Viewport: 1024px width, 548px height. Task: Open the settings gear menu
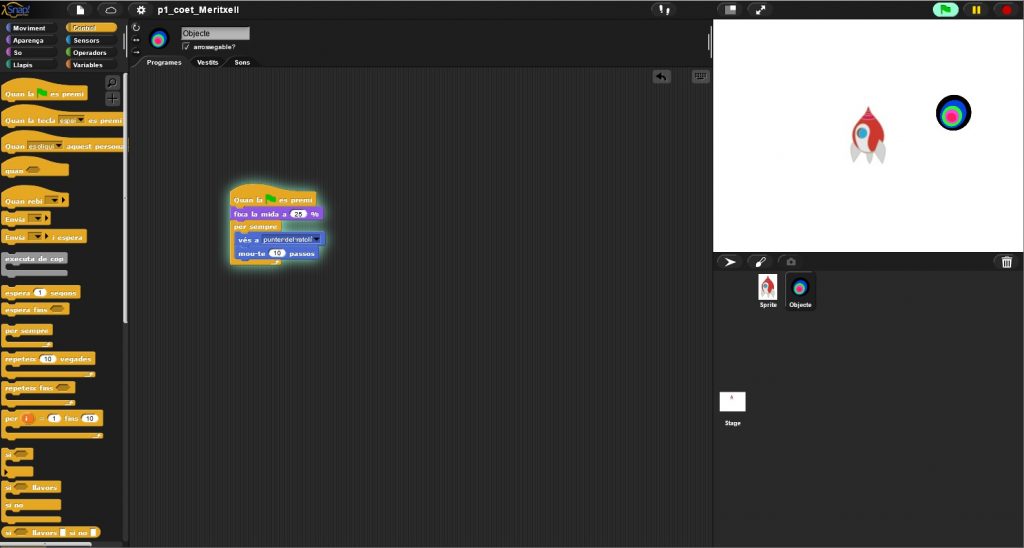[x=140, y=9]
